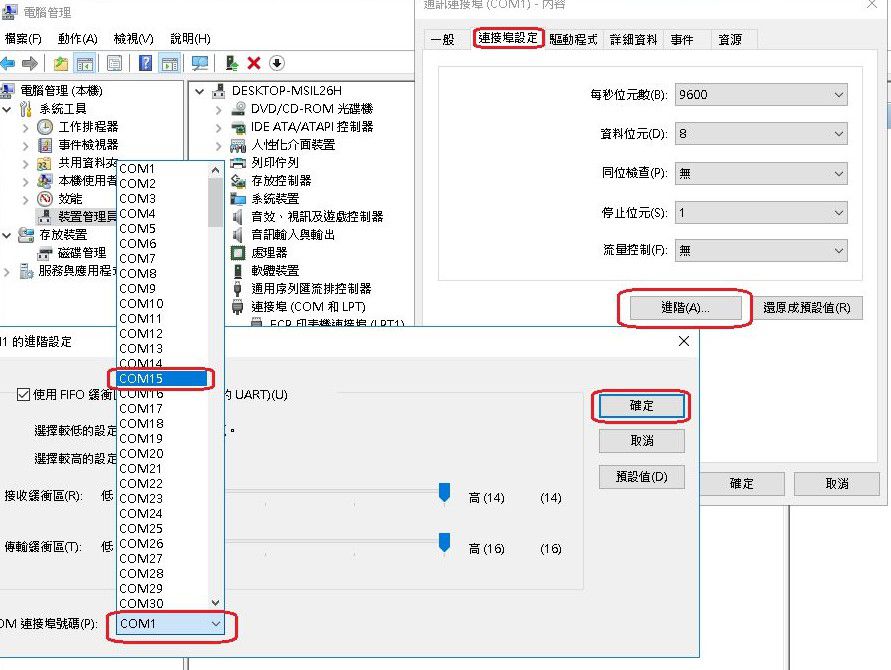
Task: Click the Help icon on the toolbar
Action: coord(145,62)
